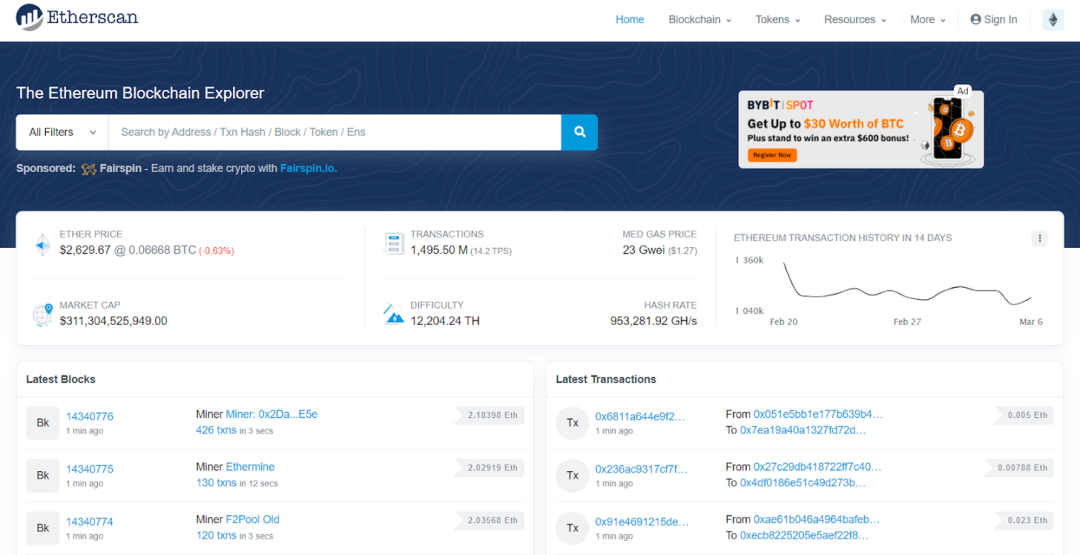
Task: Click the Latest Blocks heading
Action: coord(61,379)
